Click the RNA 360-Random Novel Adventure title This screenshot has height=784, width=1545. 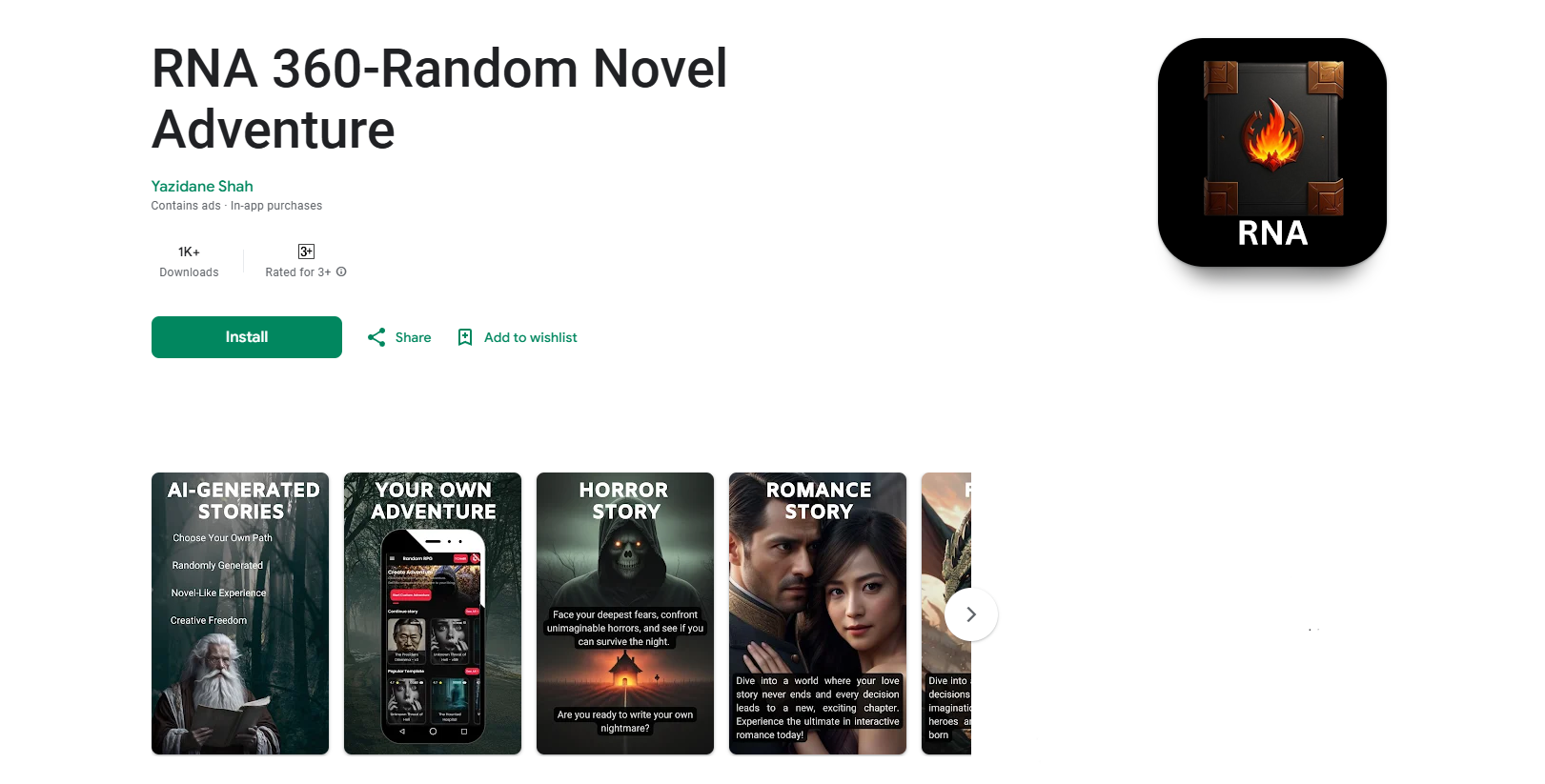(x=439, y=99)
